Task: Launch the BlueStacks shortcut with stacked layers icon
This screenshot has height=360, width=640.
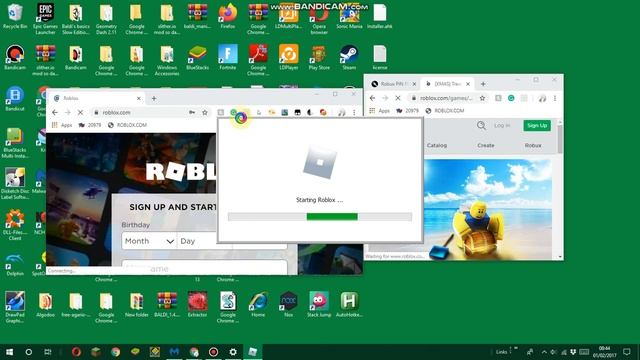Action: coord(198,57)
